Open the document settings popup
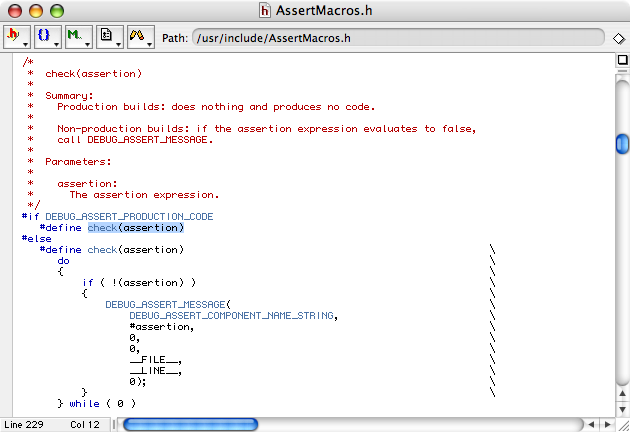Image resolution: width=630 pixels, height=432 pixels. click(x=110, y=37)
